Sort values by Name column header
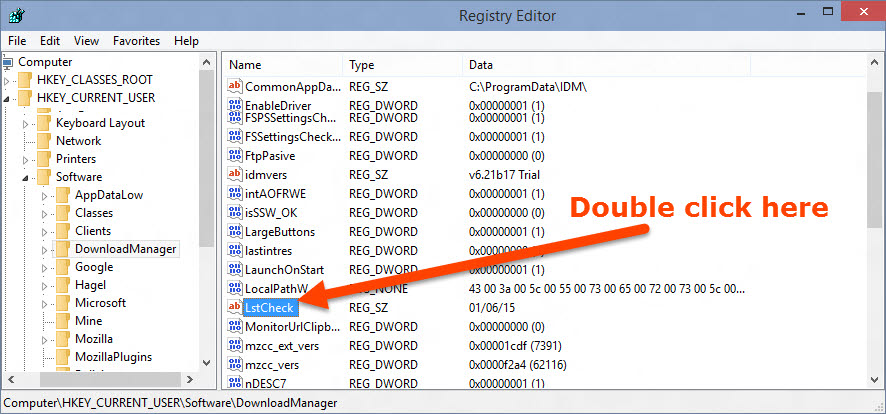Viewport: 886px width, 414px height. click(280, 65)
